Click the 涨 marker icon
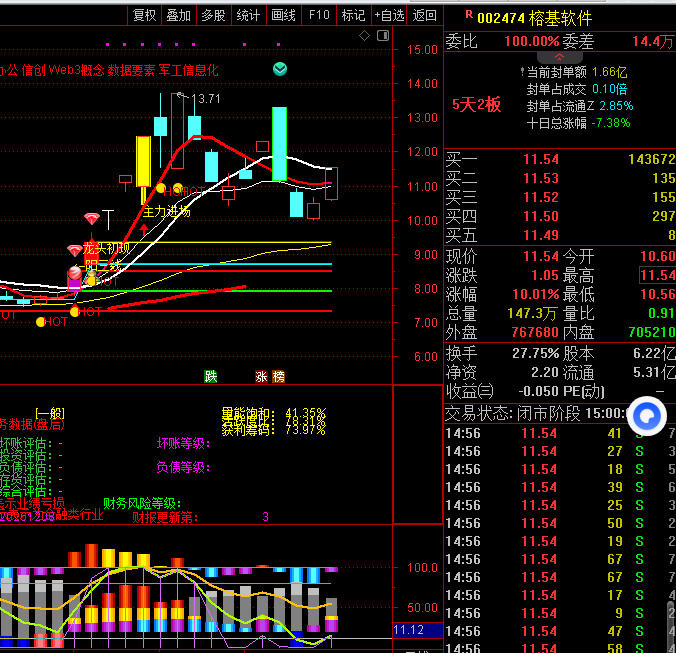The width and height of the screenshot is (676, 653). click(262, 376)
